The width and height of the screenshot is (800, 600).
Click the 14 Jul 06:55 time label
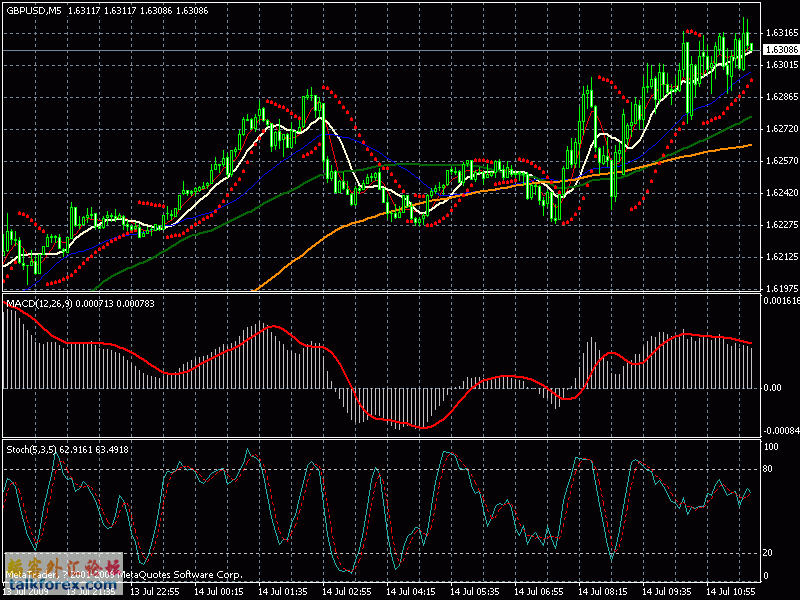tap(539, 592)
